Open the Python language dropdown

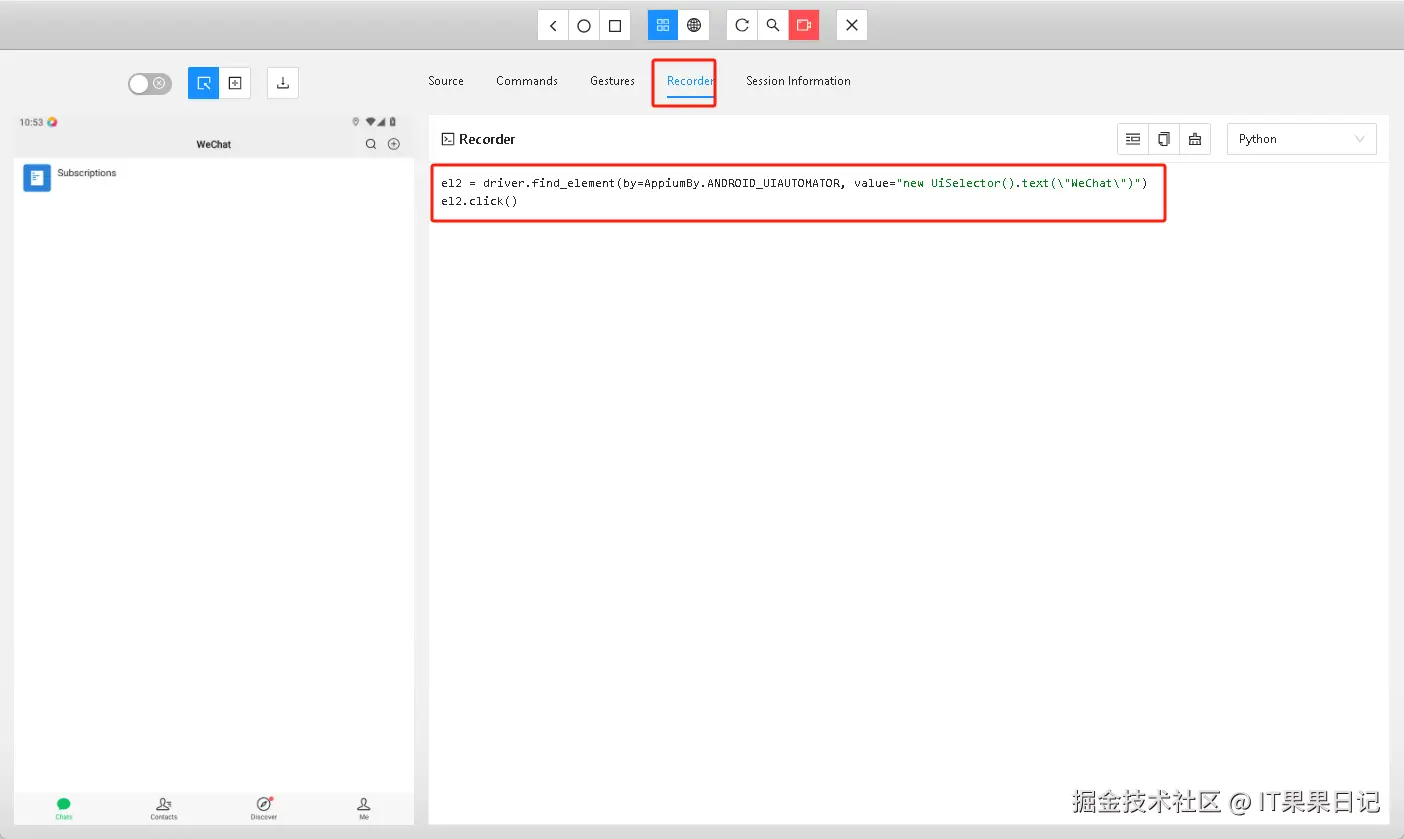[x=1302, y=139]
